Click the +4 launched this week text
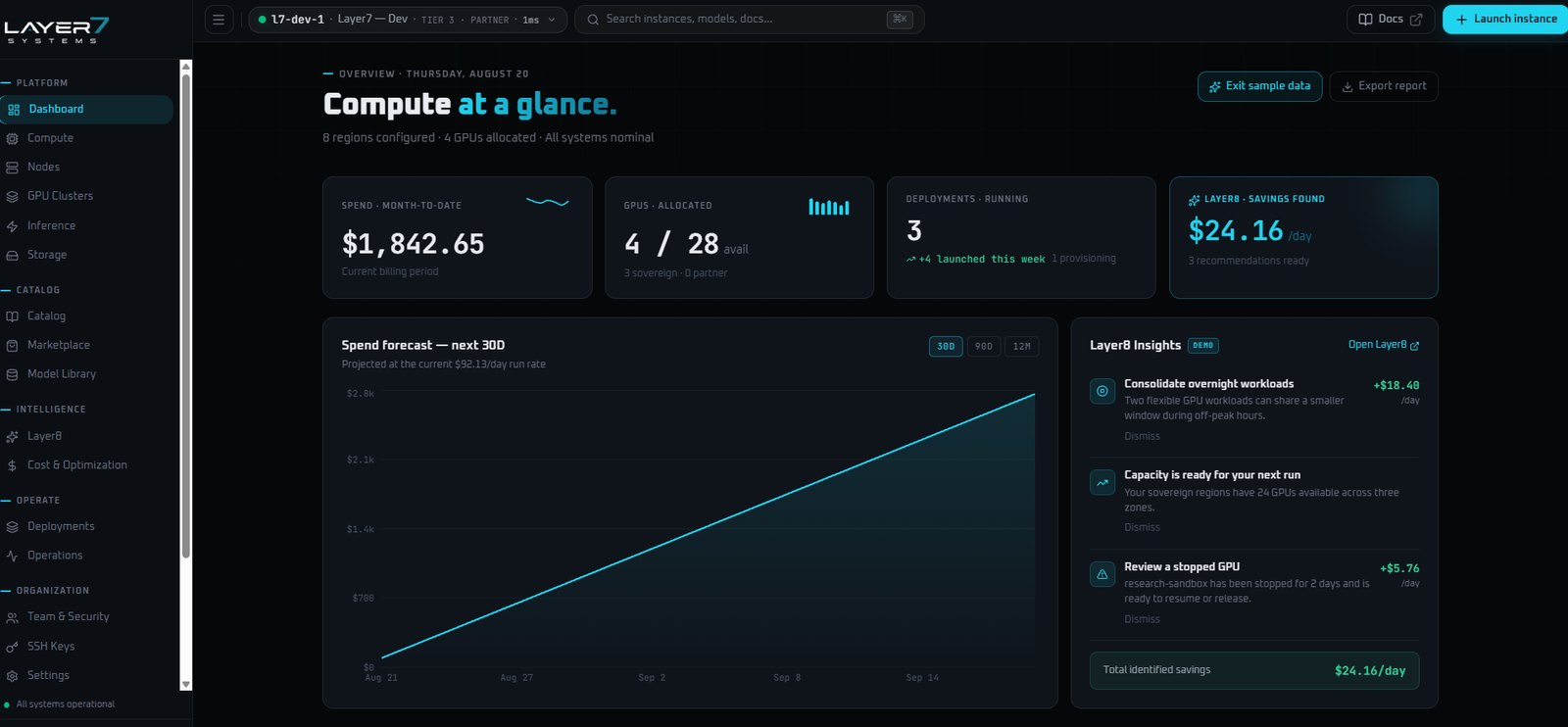Viewport: 1568px width, 727px height. pos(975,260)
